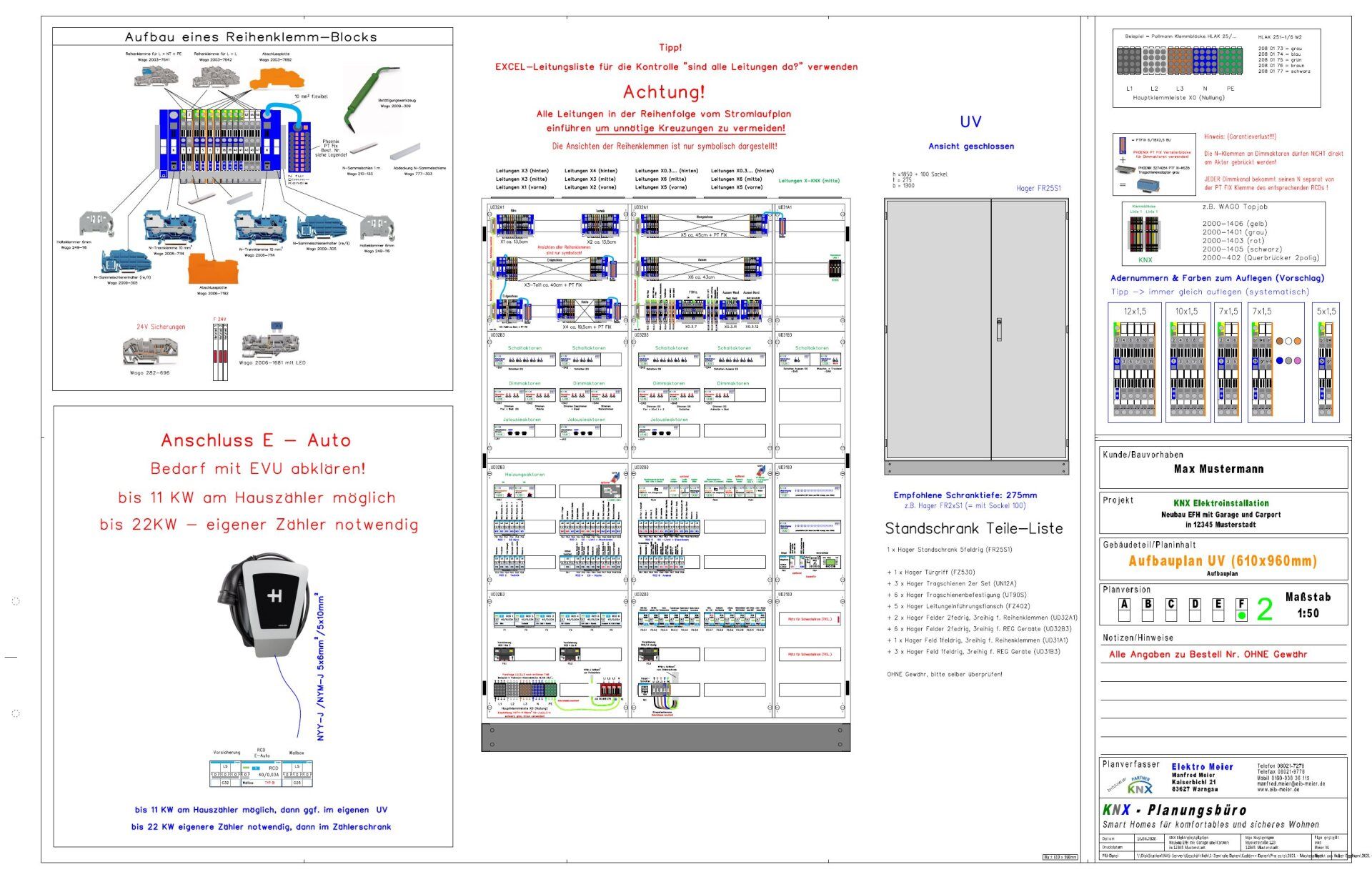Click the www.eib-meier.de website text
The image size is (1372, 872).
click(1278, 790)
